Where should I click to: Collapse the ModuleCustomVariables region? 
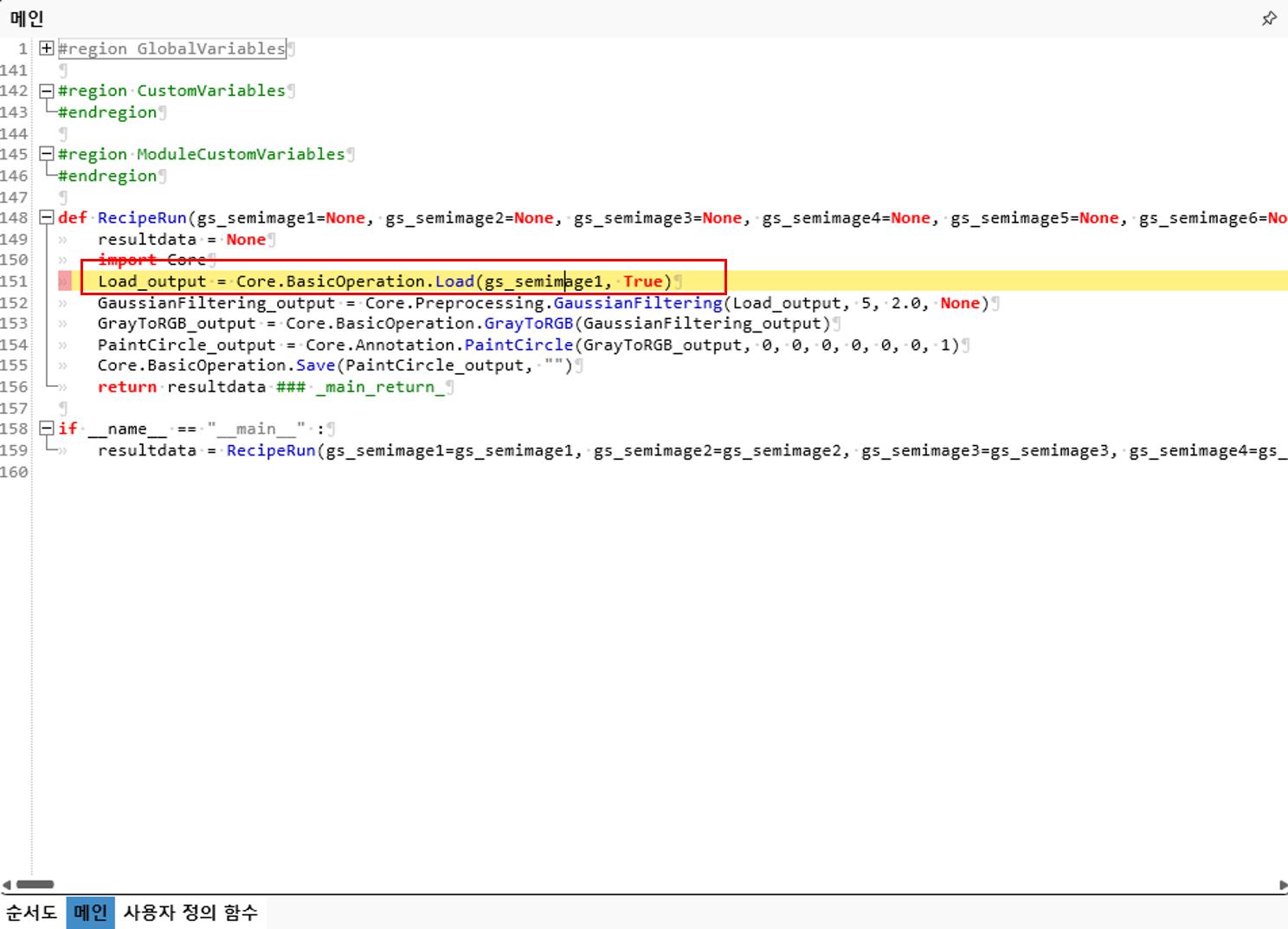click(x=47, y=154)
